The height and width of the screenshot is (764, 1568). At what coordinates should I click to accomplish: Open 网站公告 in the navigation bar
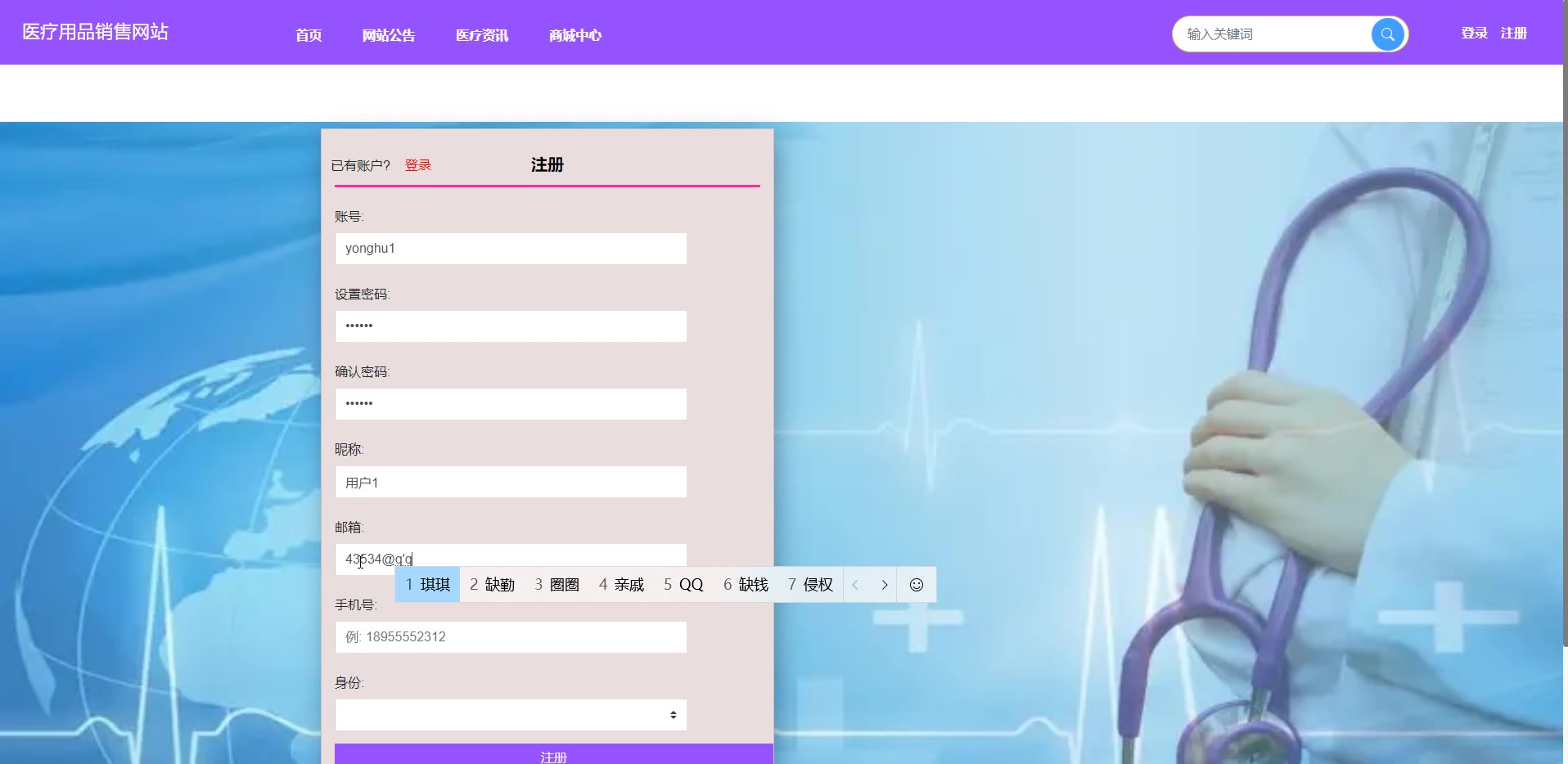coord(389,35)
